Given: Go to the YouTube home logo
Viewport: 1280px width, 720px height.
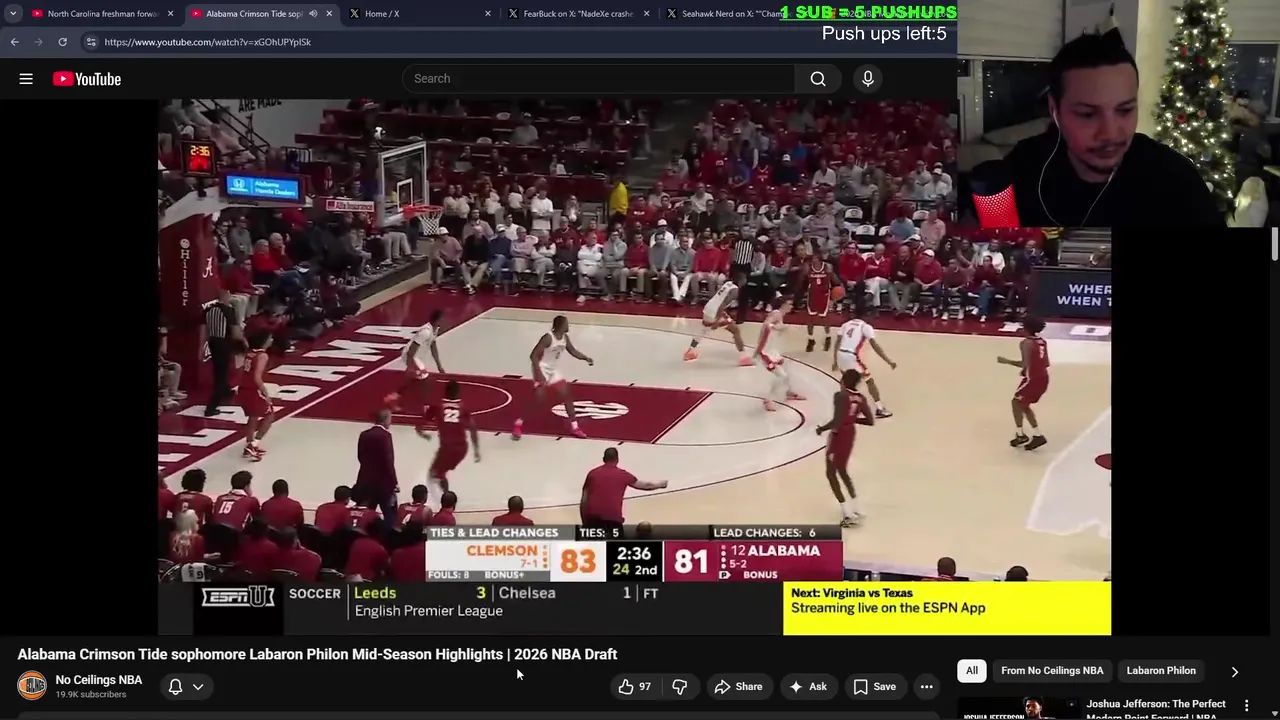Looking at the screenshot, I should click(x=87, y=79).
